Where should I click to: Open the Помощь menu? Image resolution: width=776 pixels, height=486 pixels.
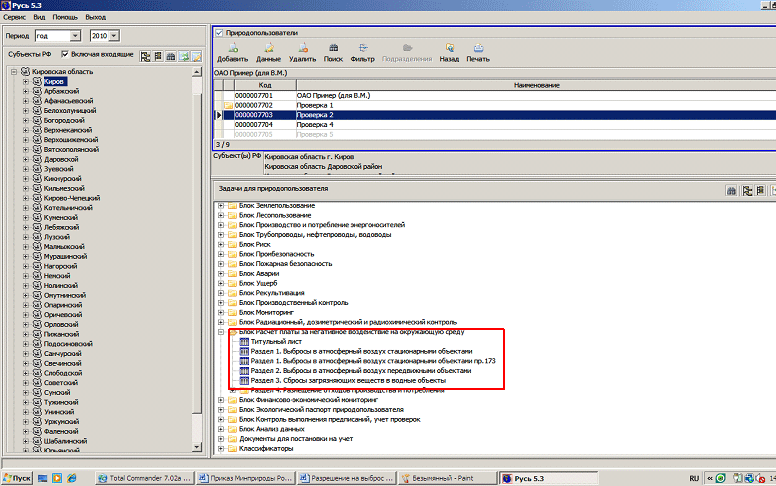(x=66, y=18)
